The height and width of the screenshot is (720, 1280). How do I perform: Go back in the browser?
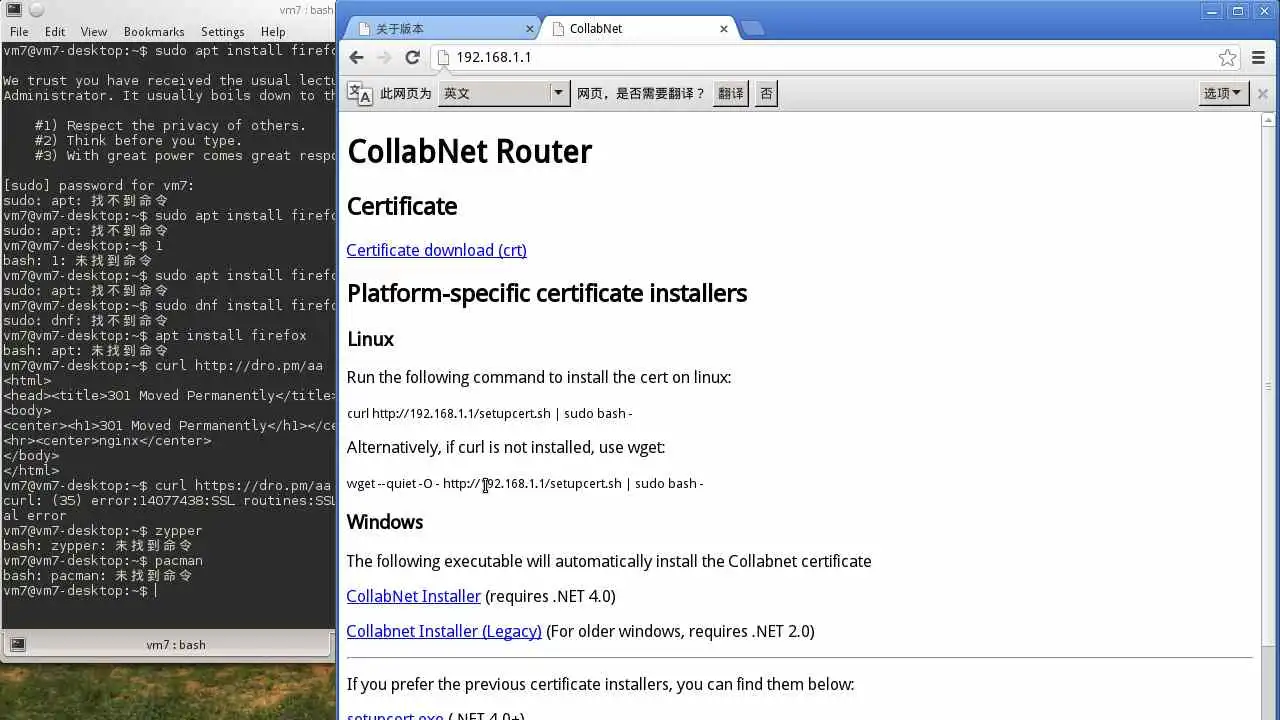pyautogui.click(x=357, y=58)
